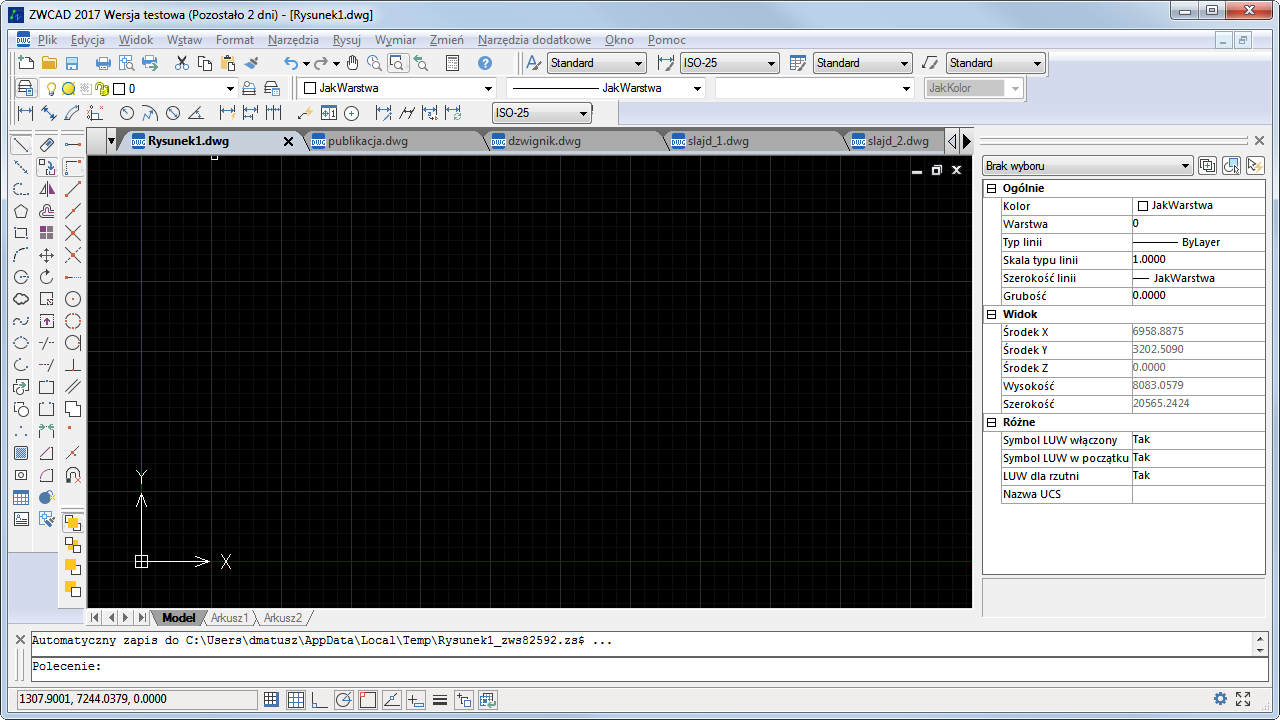The height and width of the screenshot is (720, 1280).
Task: Select Line tool in draw toolbar
Action: click(x=20, y=145)
